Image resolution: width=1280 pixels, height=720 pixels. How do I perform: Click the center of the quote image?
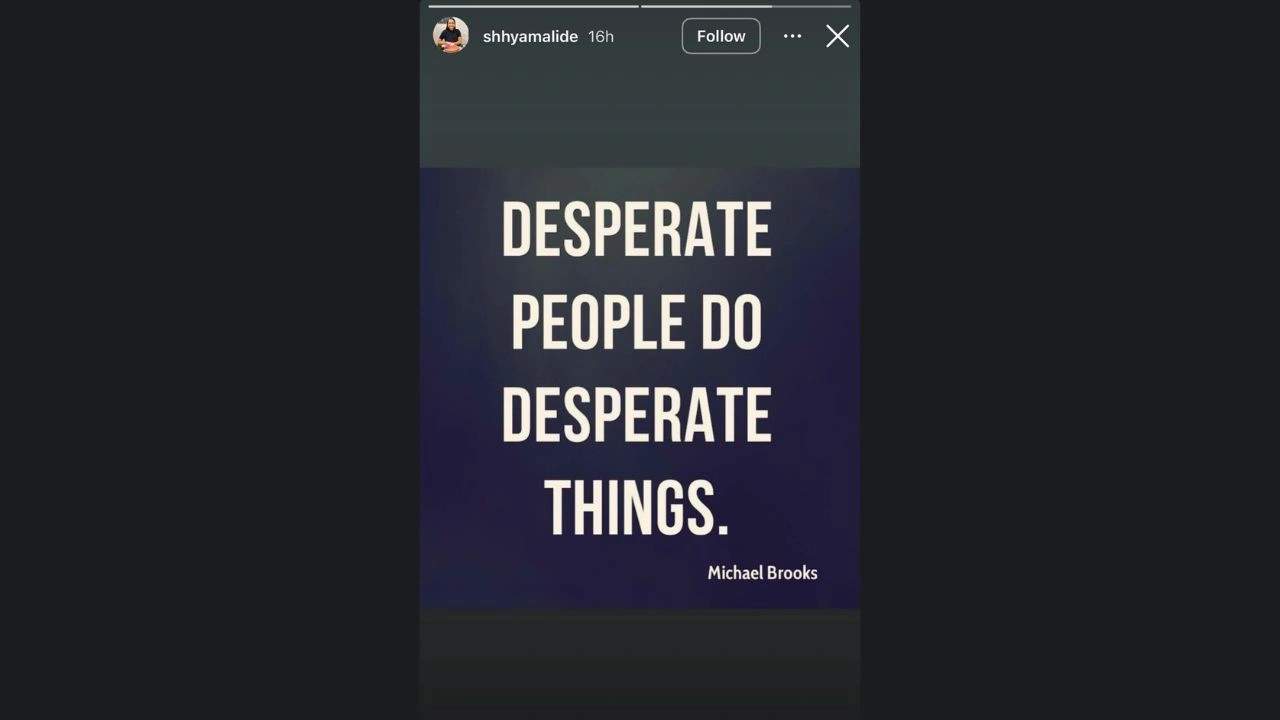tap(640, 388)
